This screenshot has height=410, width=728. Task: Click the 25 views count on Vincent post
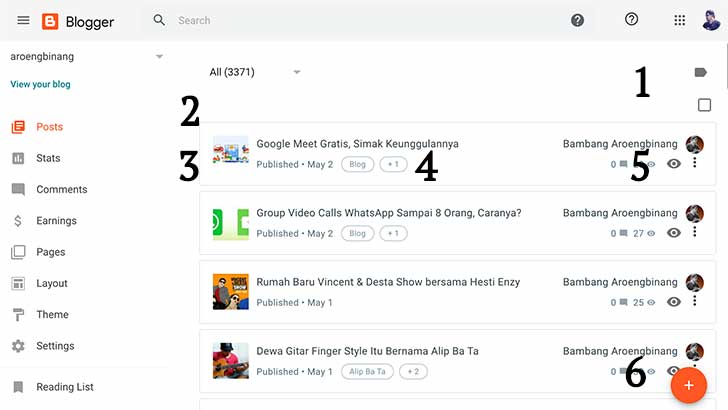pos(644,303)
